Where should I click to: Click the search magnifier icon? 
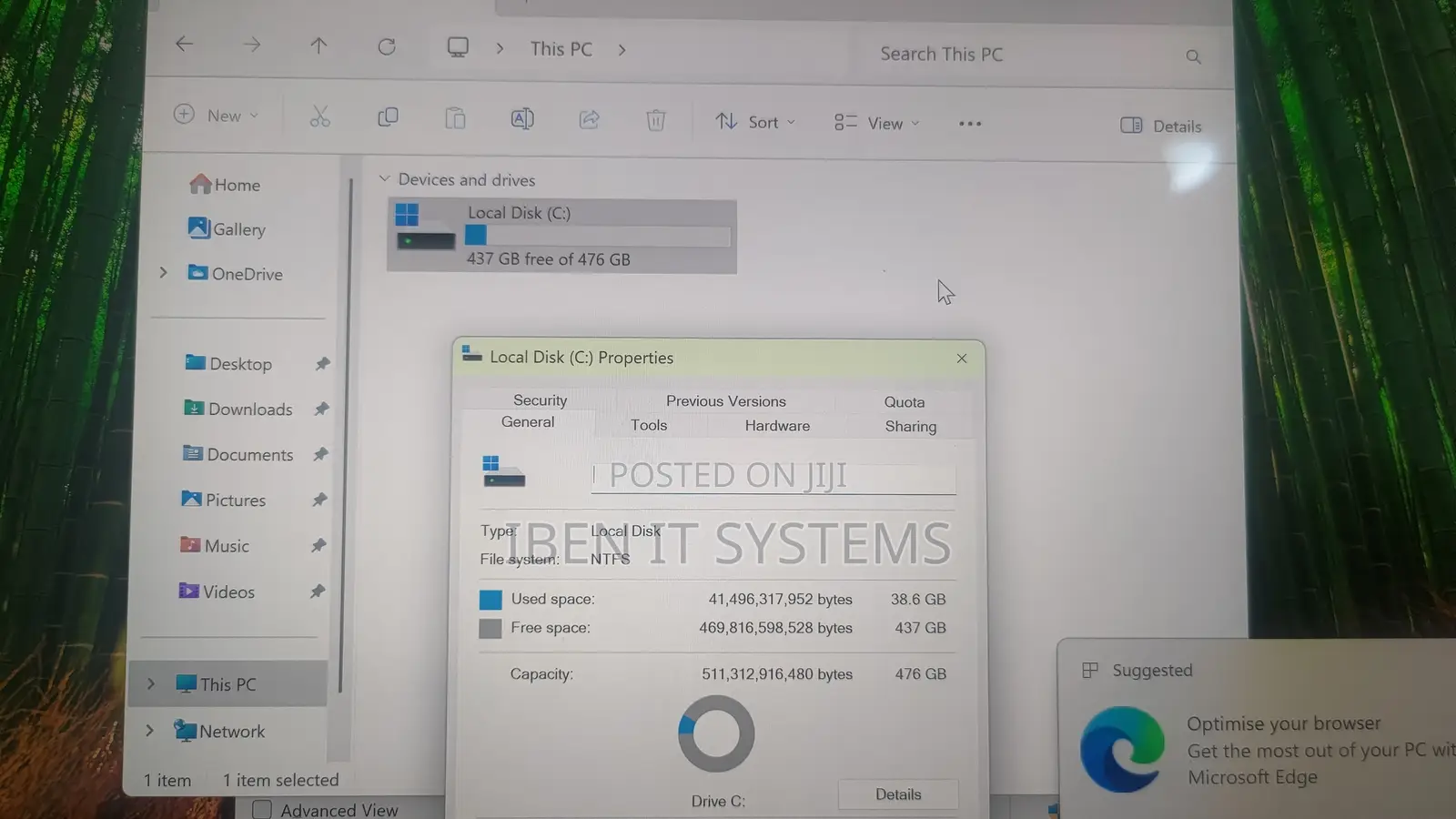click(x=1193, y=56)
